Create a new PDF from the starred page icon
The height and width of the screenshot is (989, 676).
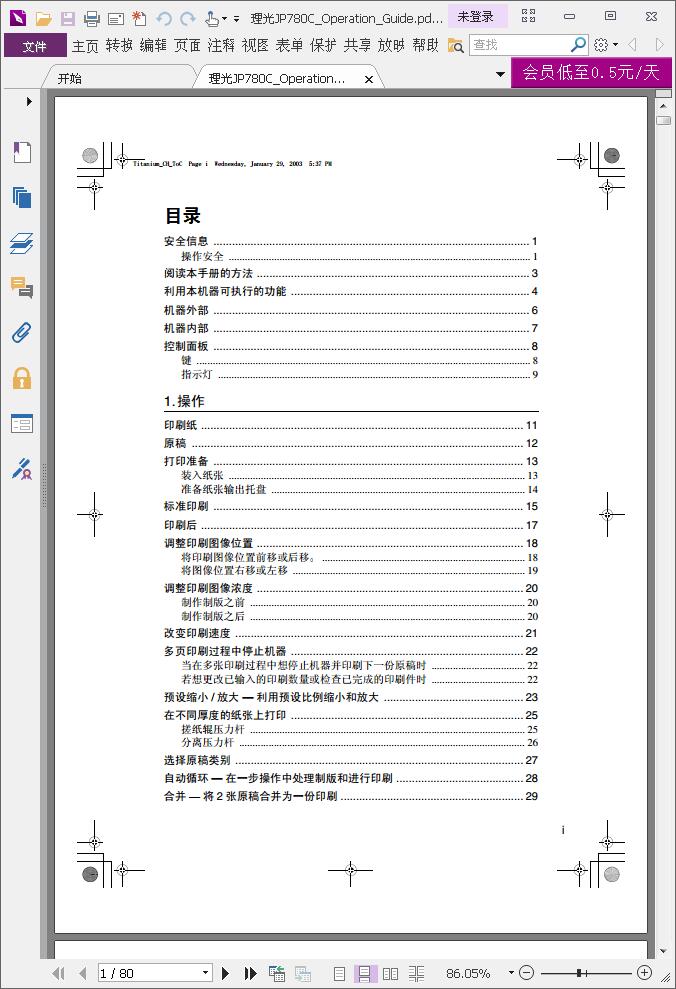139,18
